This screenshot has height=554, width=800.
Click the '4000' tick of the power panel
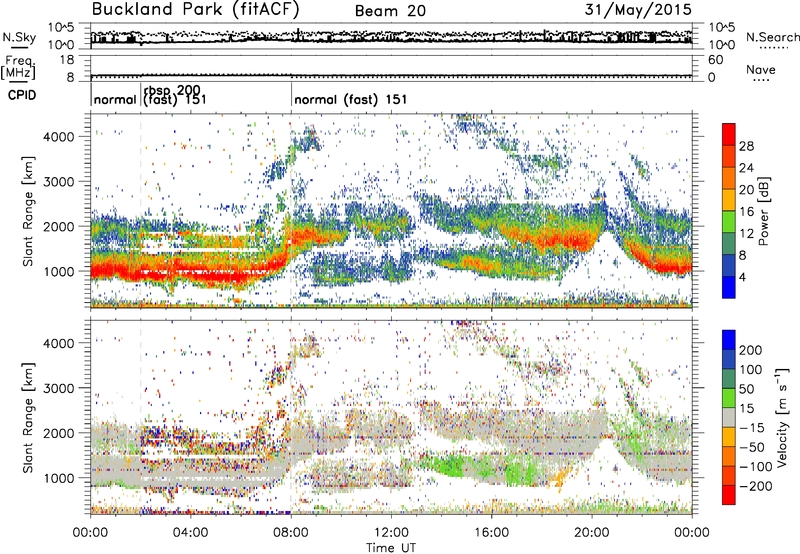point(58,137)
